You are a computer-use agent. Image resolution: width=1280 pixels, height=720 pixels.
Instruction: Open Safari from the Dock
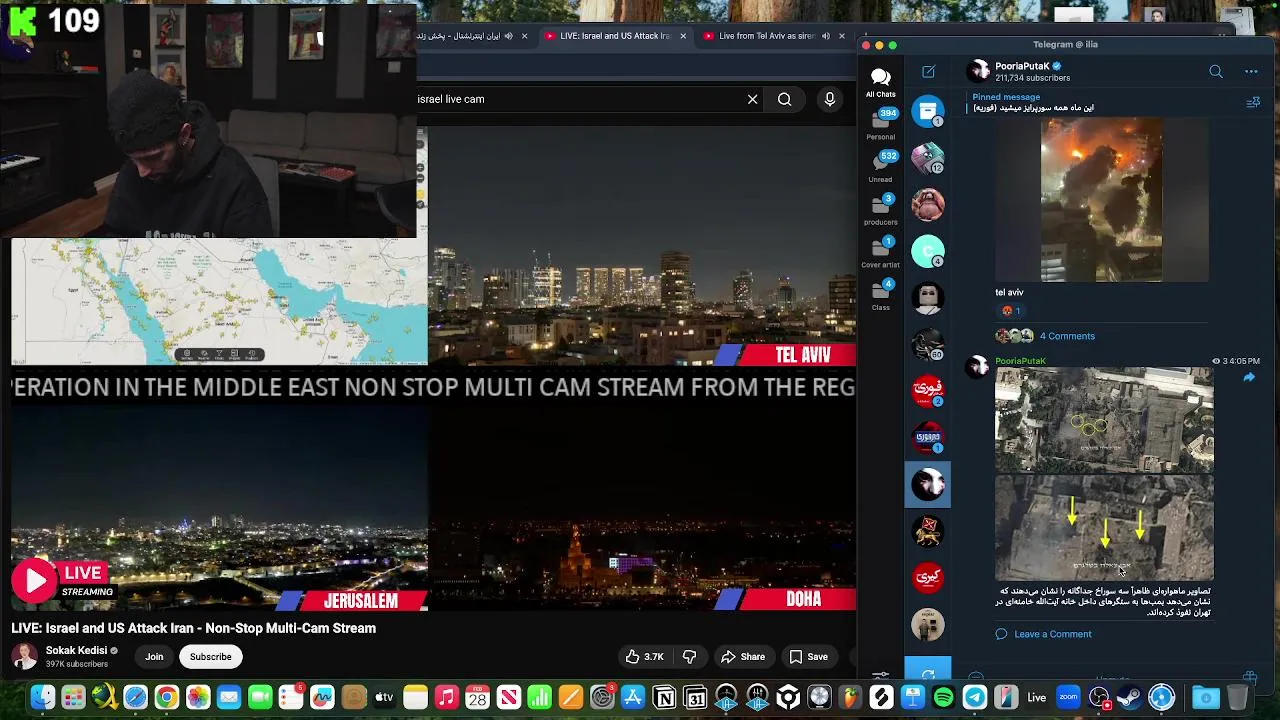(x=136, y=697)
